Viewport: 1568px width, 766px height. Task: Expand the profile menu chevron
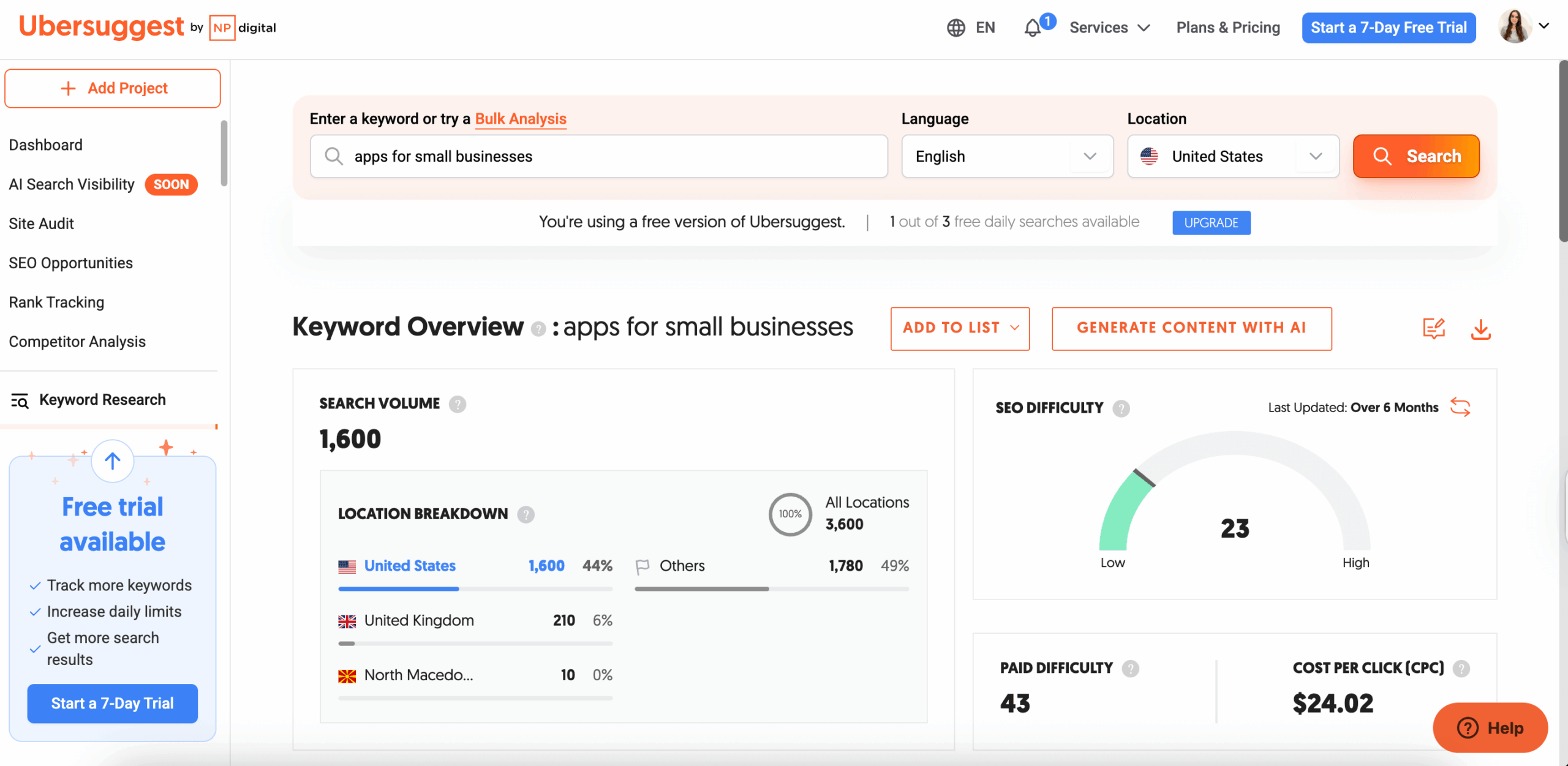coord(1544,26)
